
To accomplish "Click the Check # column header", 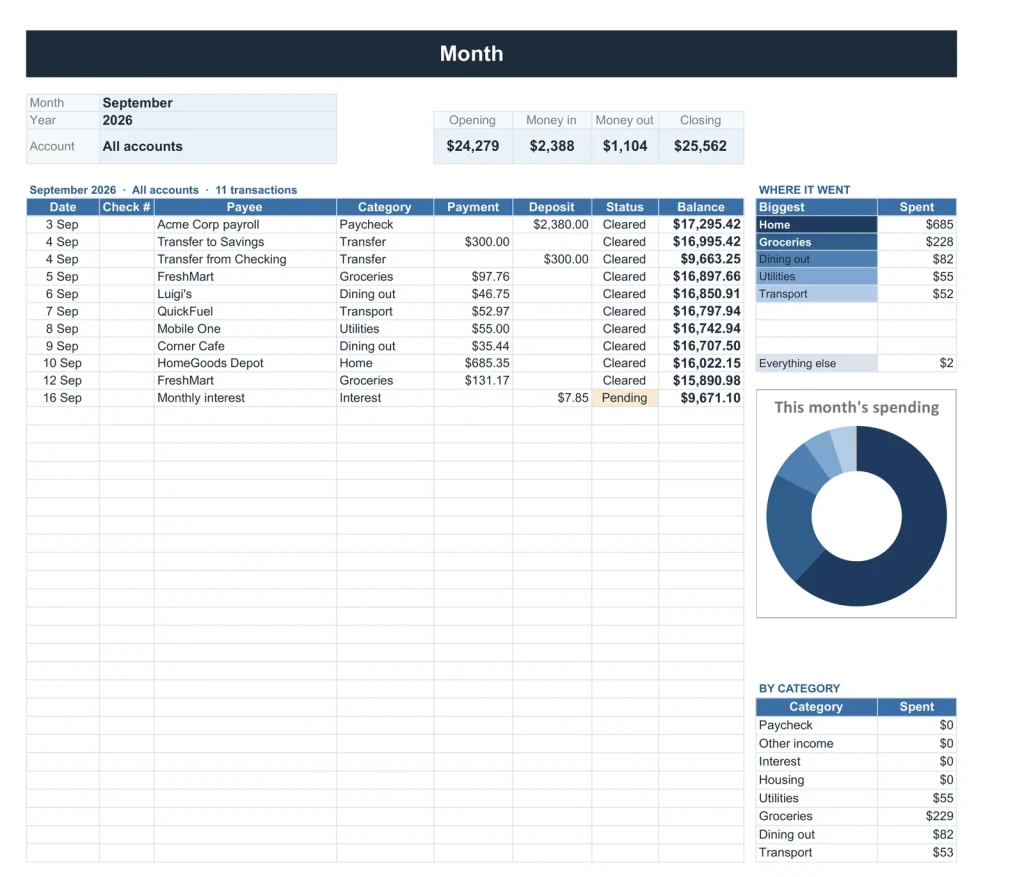I will click(x=127, y=207).
